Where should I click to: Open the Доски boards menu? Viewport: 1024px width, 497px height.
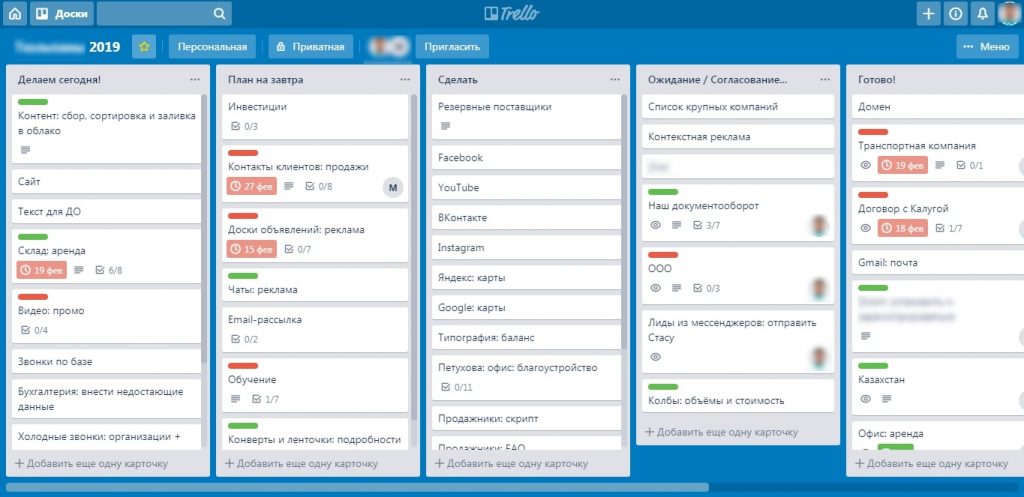pos(62,13)
